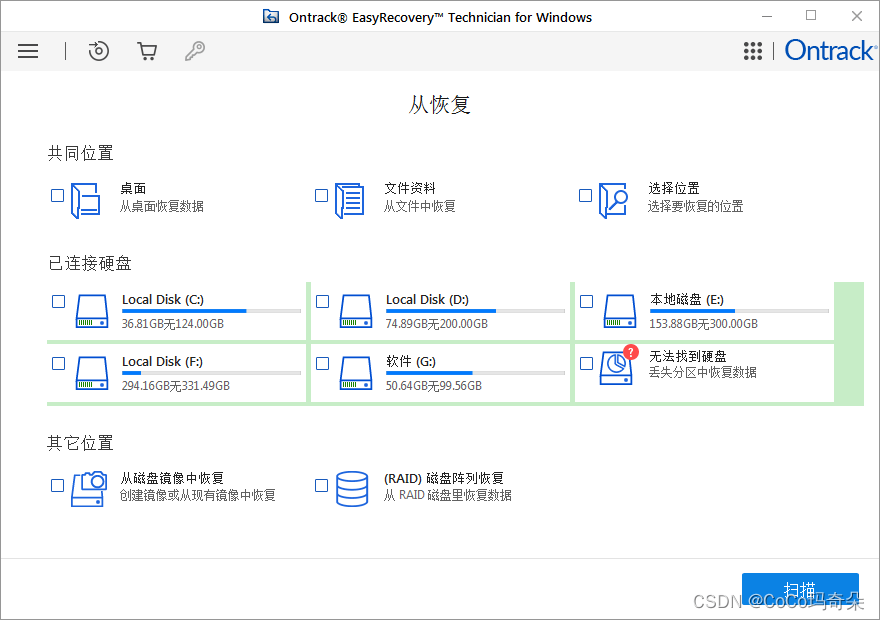Click the activation key icon
The height and width of the screenshot is (620, 880).
[196, 51]
